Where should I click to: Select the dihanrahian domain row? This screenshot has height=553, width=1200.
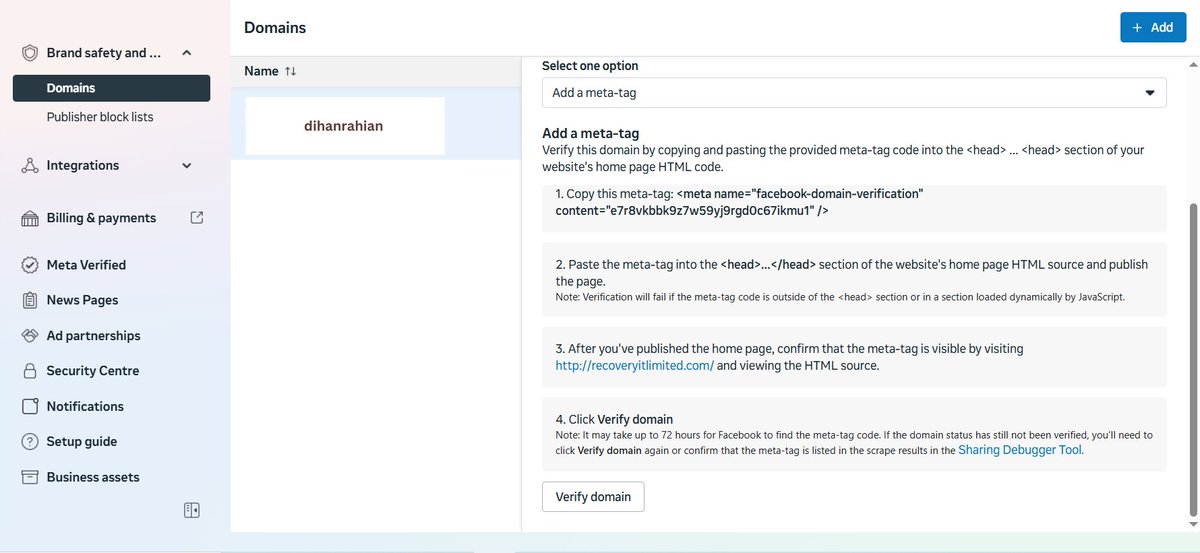point(376,126)
